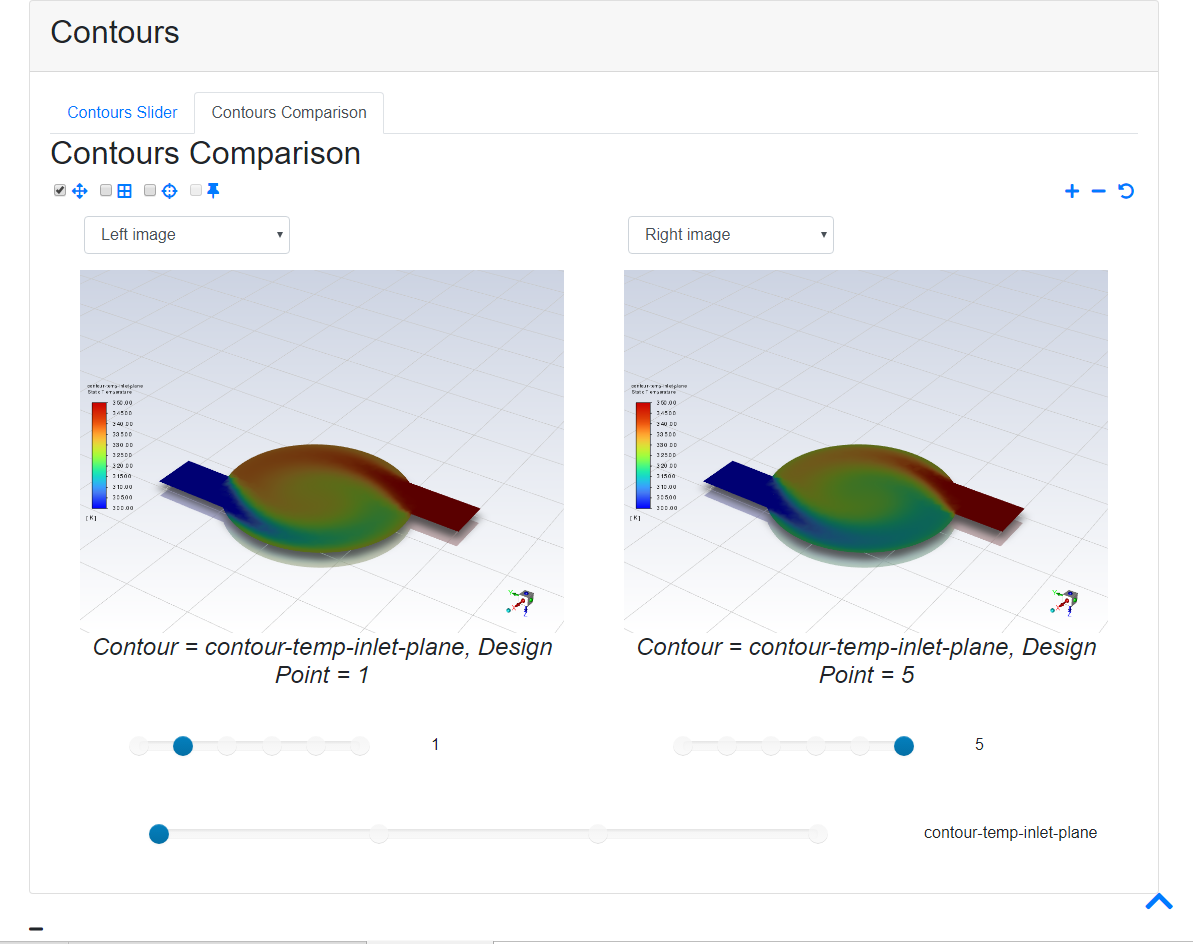Select the Contours Comparison tab
The image size is (1193, 944).
[x=288, y=112]
